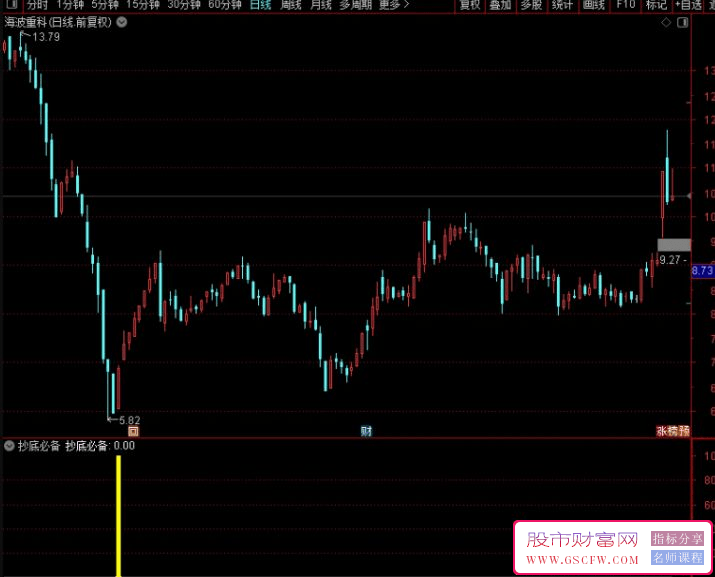
Task: Click the panel icon left of 分时
Action: pos(11,5)
